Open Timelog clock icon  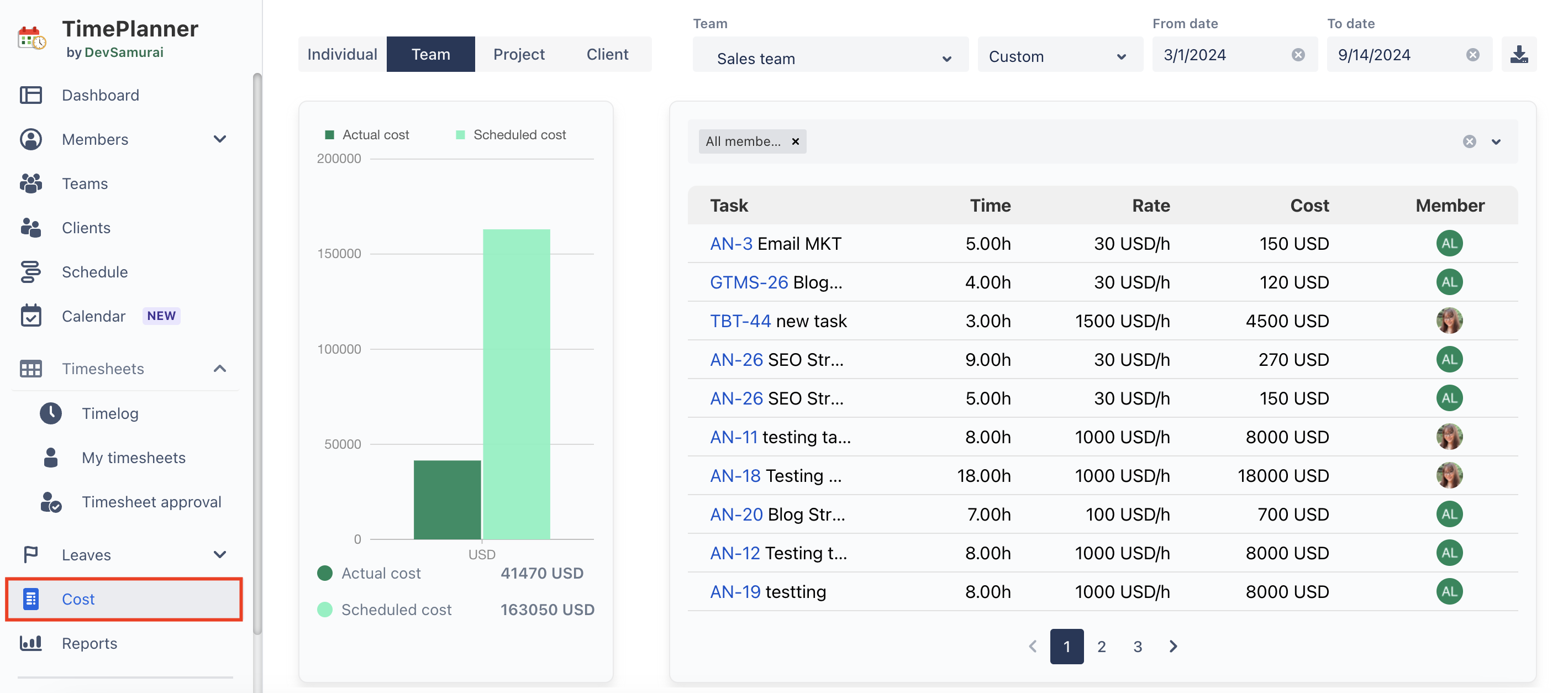[50, 413]
